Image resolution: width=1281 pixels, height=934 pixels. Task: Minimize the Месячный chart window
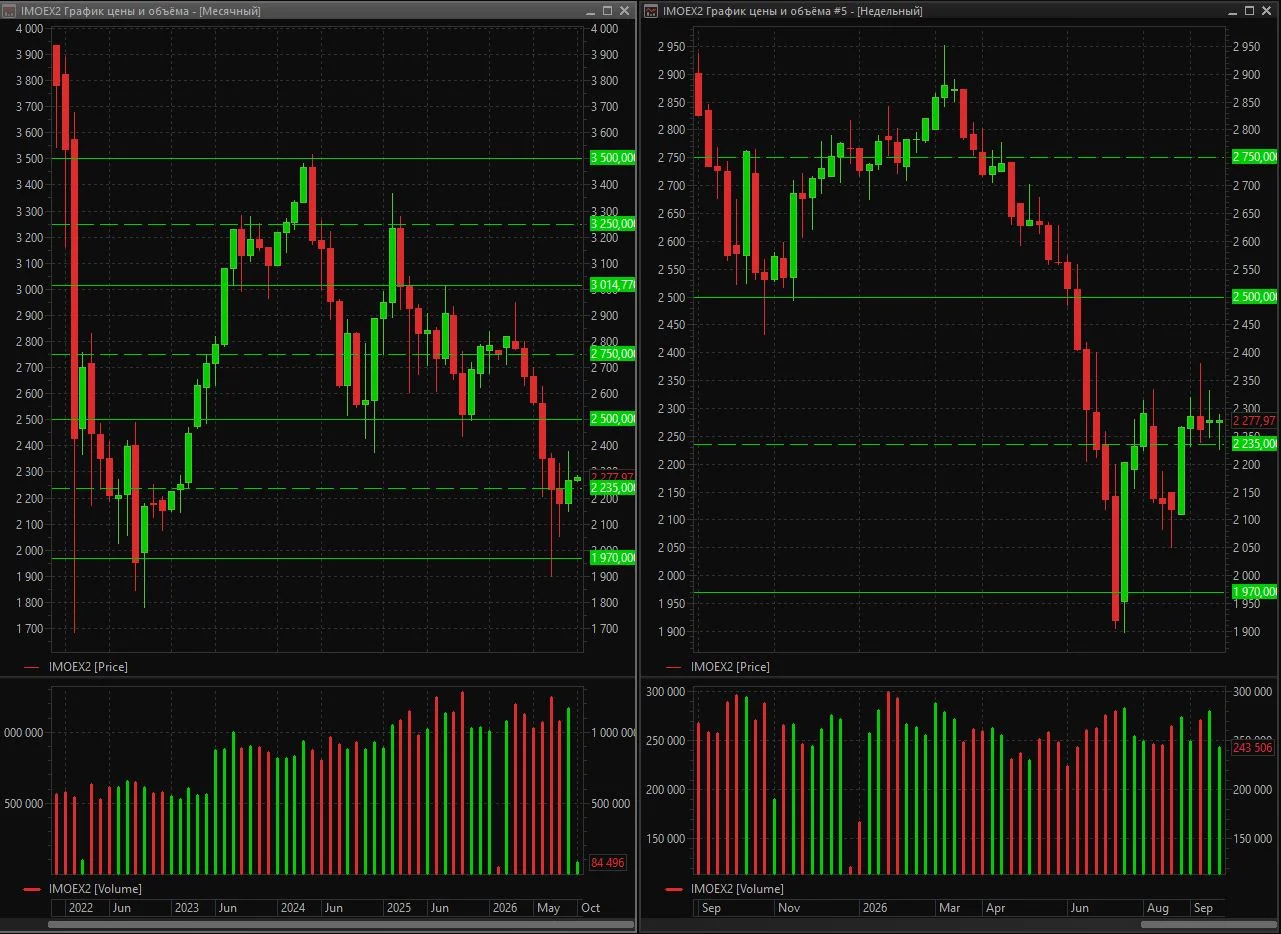[x=591, y=10]
